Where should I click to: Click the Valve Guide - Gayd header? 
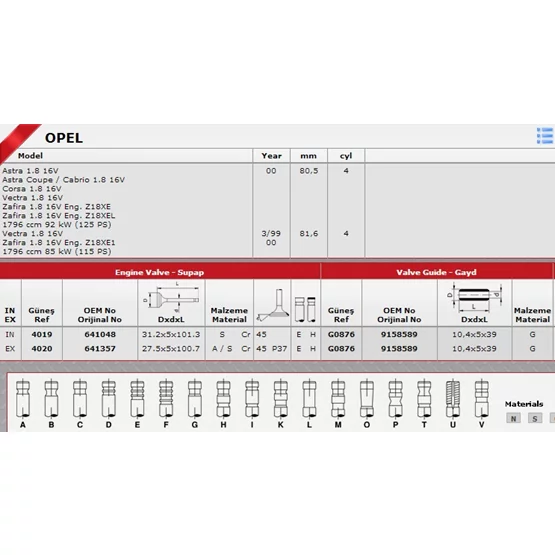click(x=436, y=272)
